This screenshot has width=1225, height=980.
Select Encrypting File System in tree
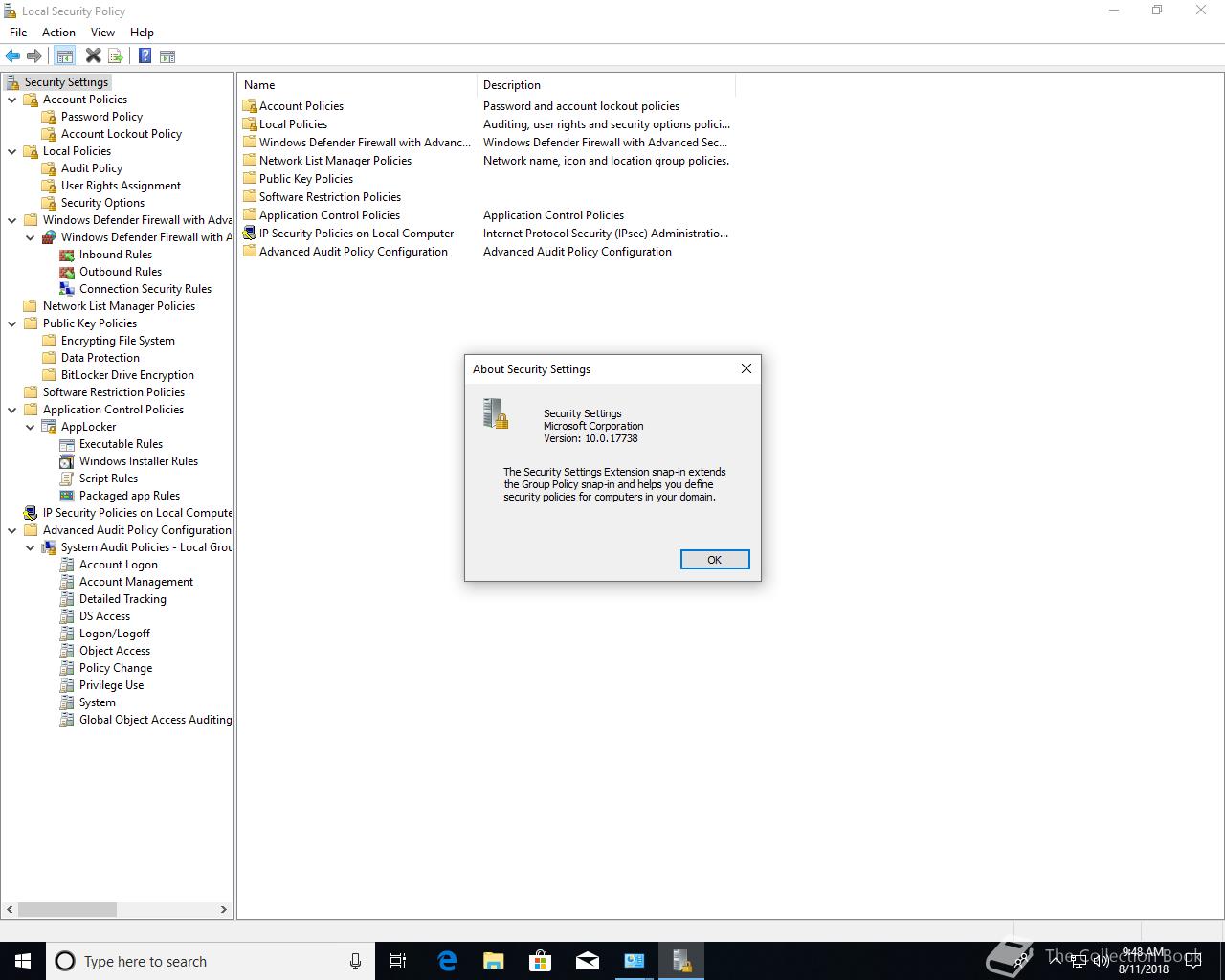pyautogui.click(x=118, y=341)
